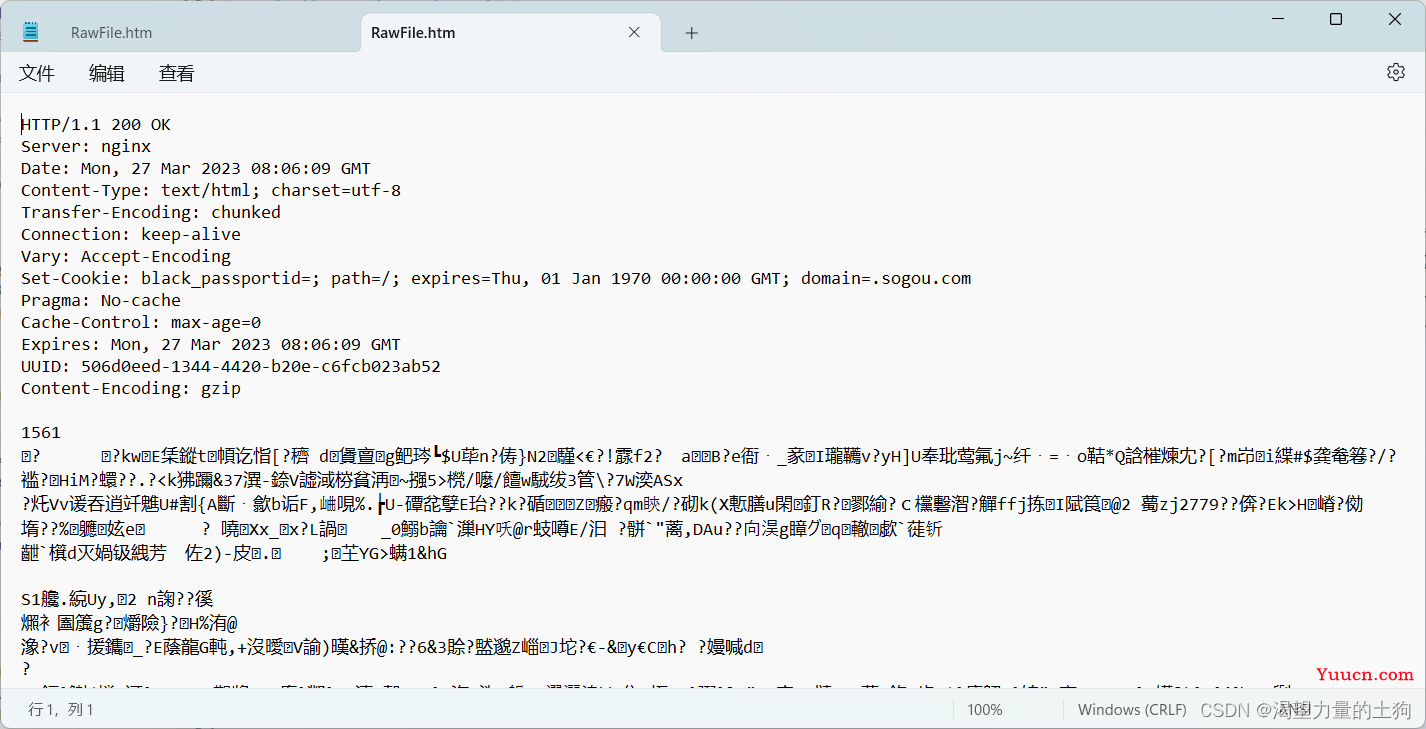Click the domain=.sogou.com text

tap(886, 278)
